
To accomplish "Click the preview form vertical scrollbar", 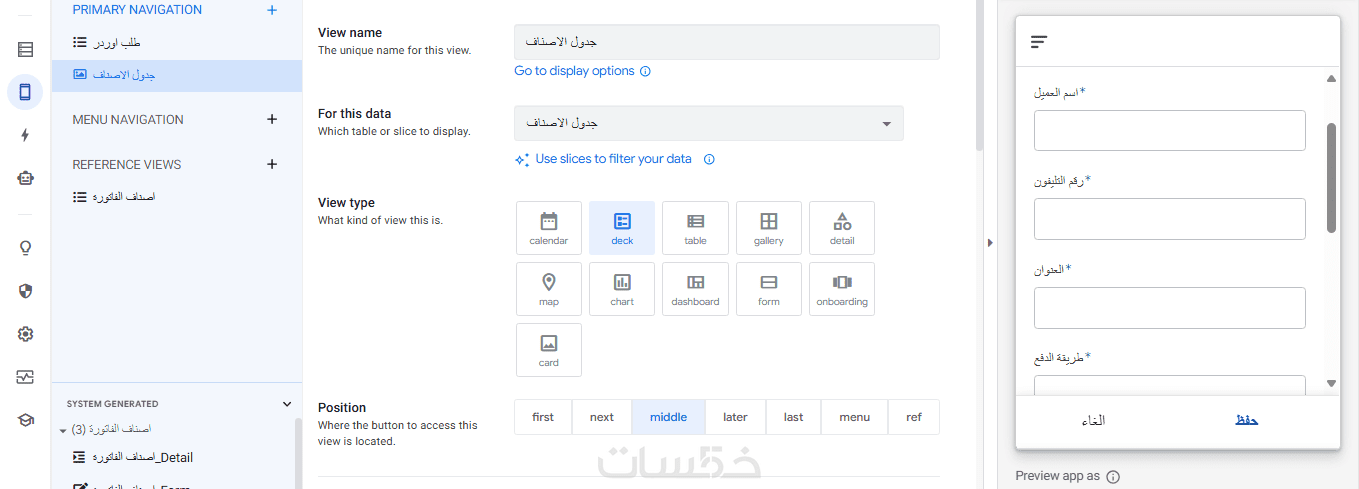I will pyautogui.click(x=1331, y=178).
